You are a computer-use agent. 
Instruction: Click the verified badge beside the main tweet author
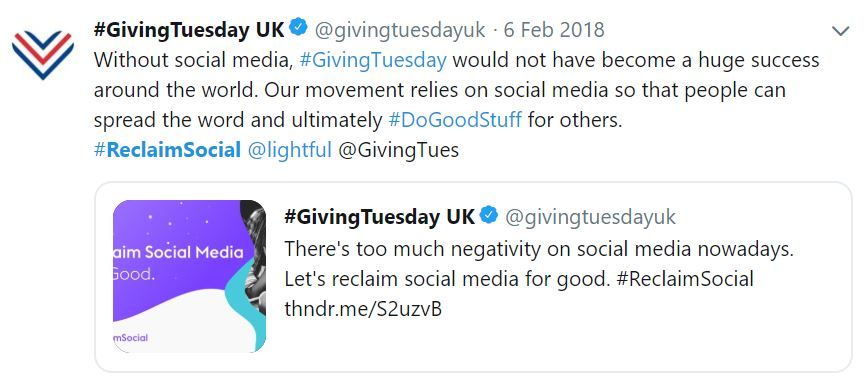299,28
